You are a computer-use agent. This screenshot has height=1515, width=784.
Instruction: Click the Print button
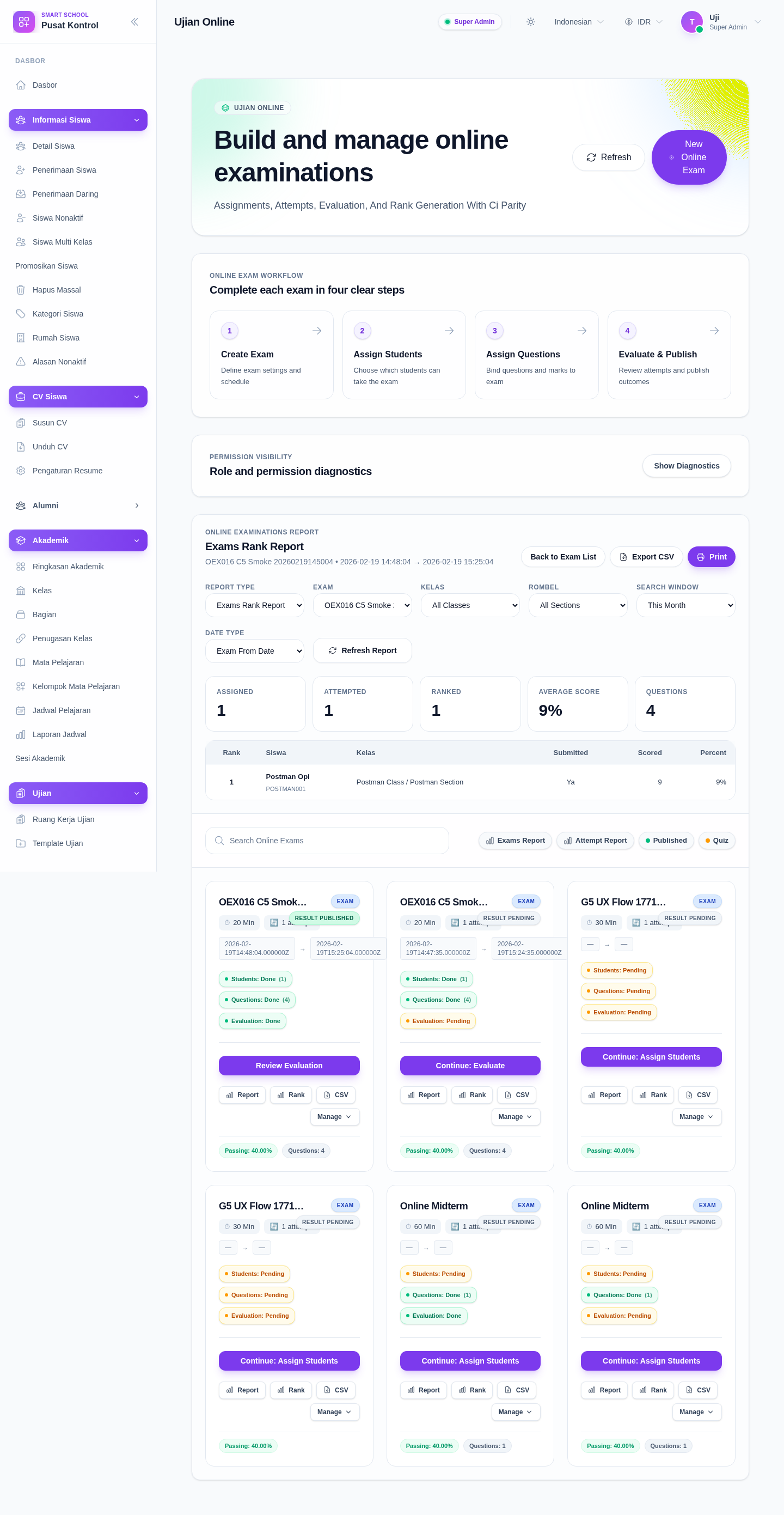tap(711, 557)
